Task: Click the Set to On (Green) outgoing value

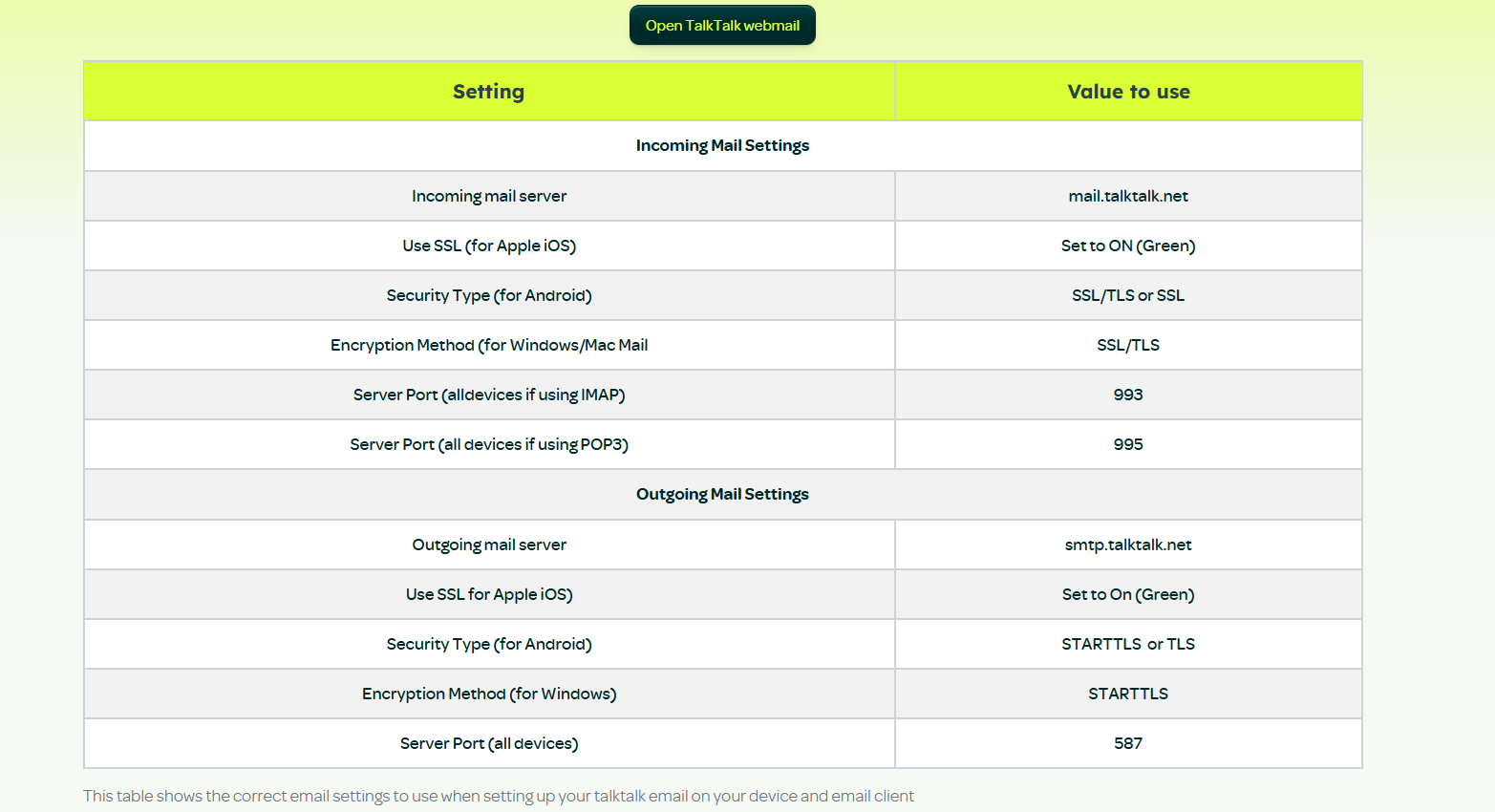Action: click(1128, 594)
